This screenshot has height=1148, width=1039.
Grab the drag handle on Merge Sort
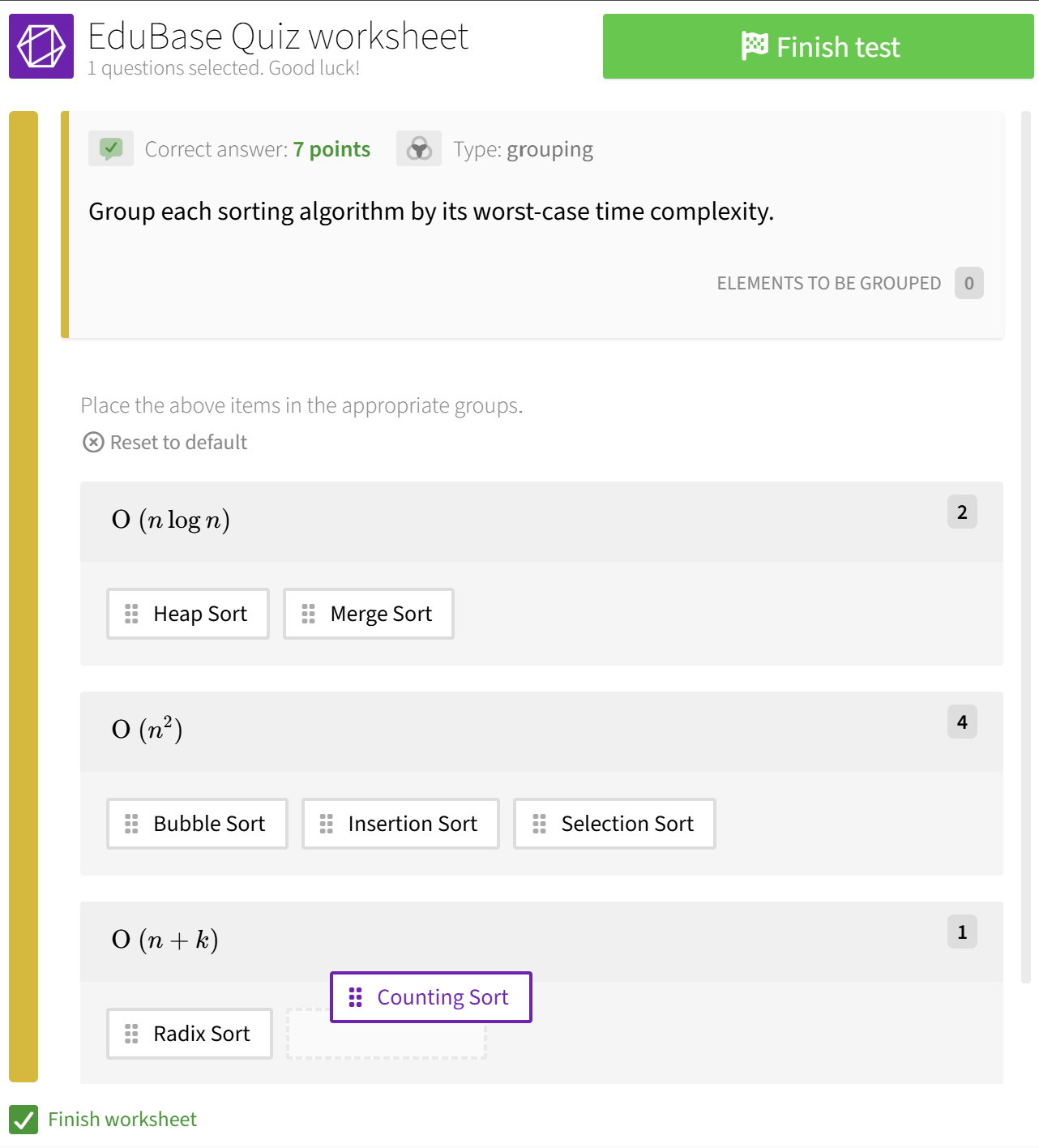[308, 614]
